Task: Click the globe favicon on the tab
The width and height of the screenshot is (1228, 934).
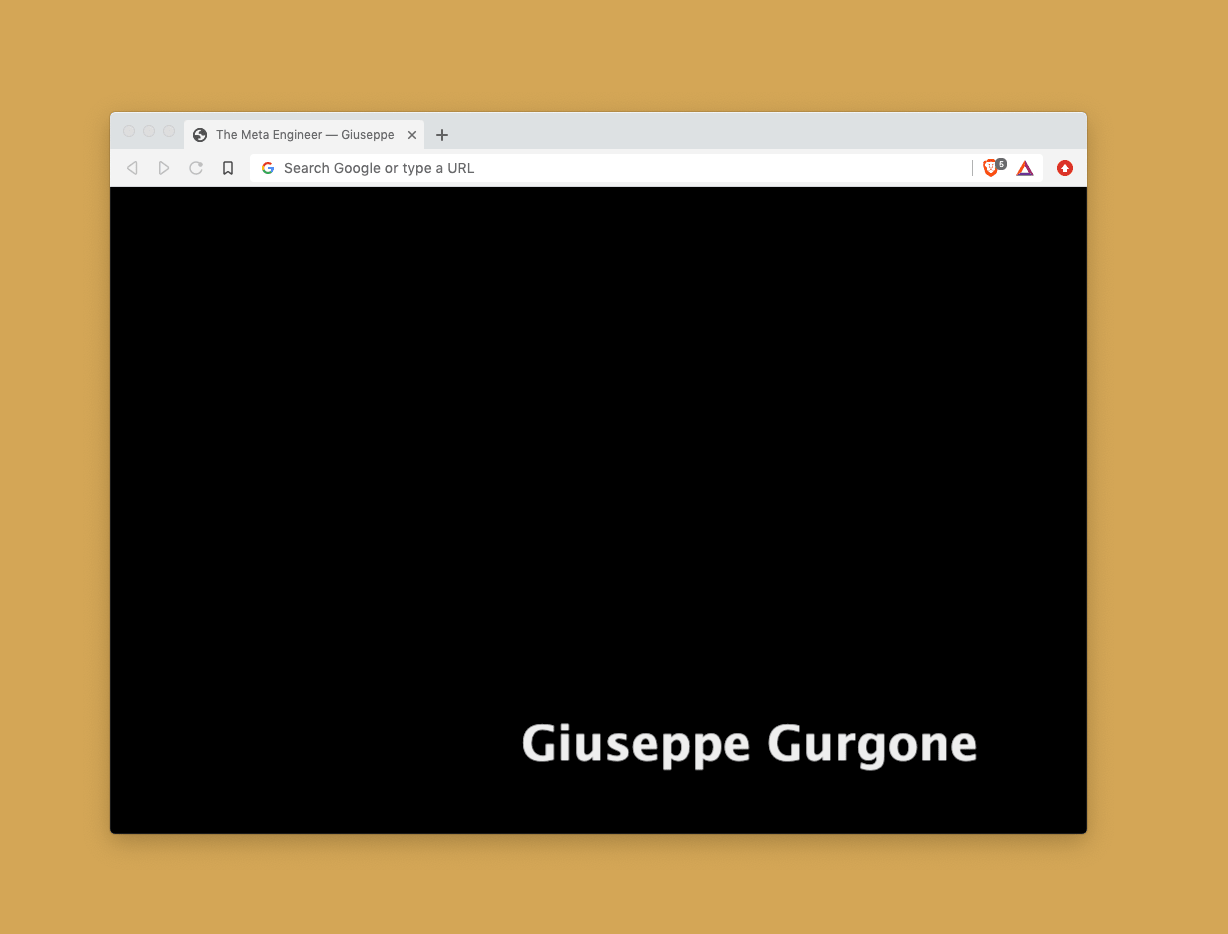Action: tap(198, 134)
